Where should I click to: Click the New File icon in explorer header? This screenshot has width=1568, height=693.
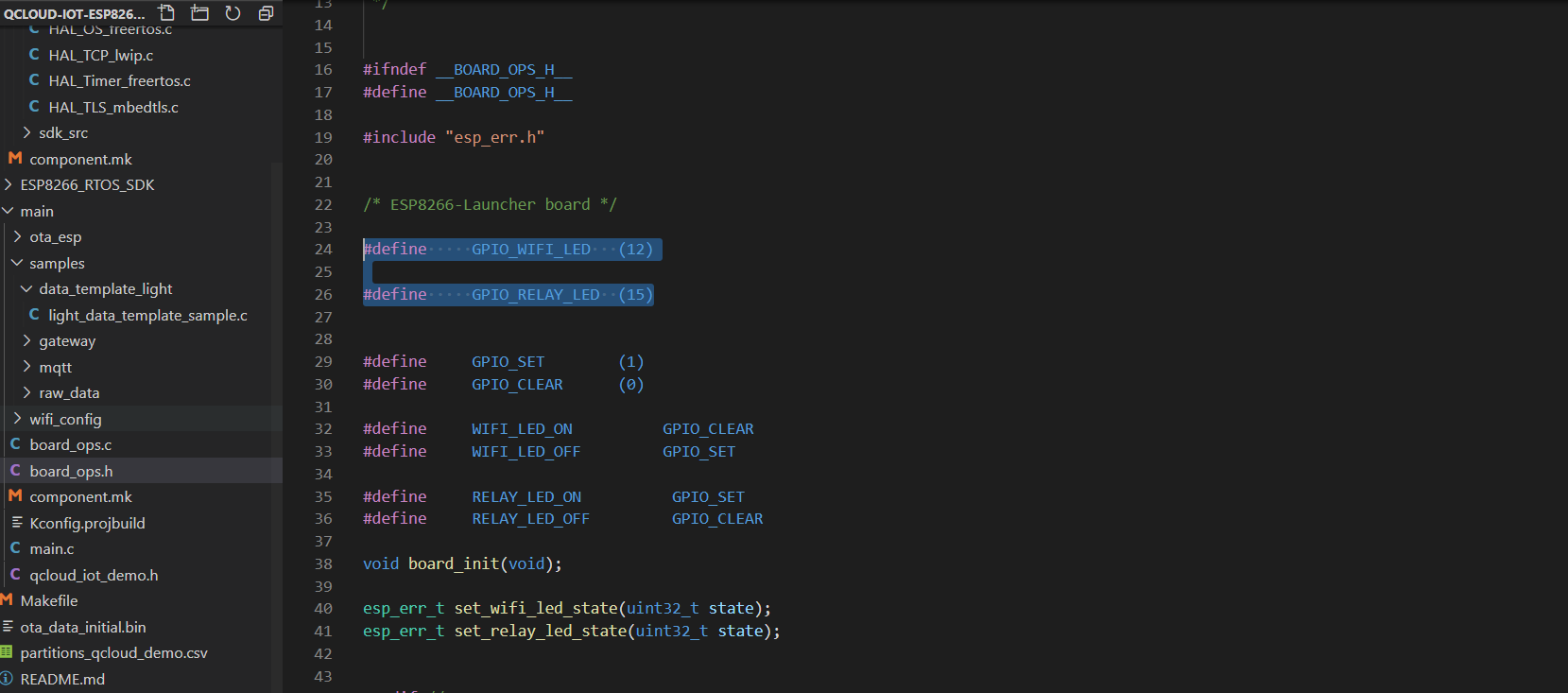pyautogui.click(x=167, y=12)
